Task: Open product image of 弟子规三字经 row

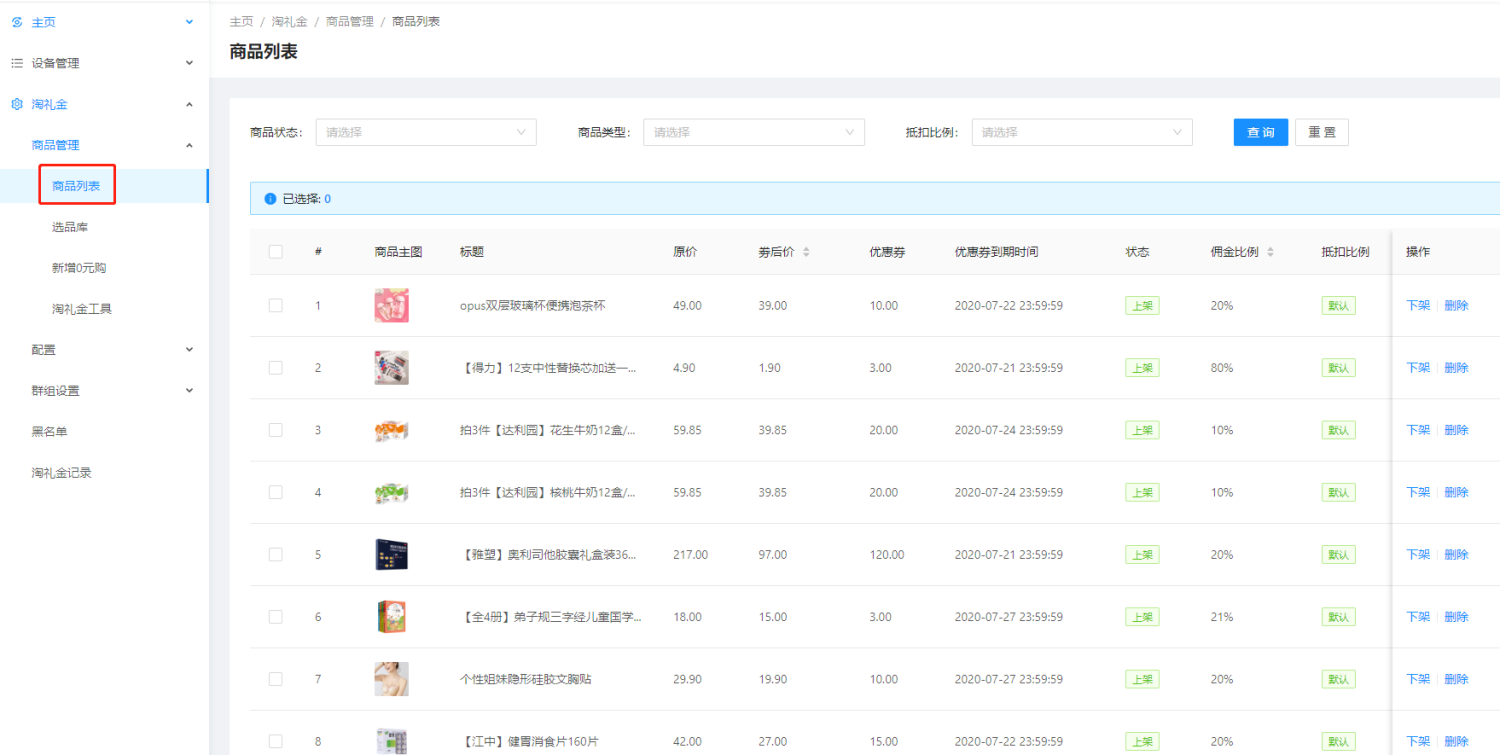Action: 391,617
